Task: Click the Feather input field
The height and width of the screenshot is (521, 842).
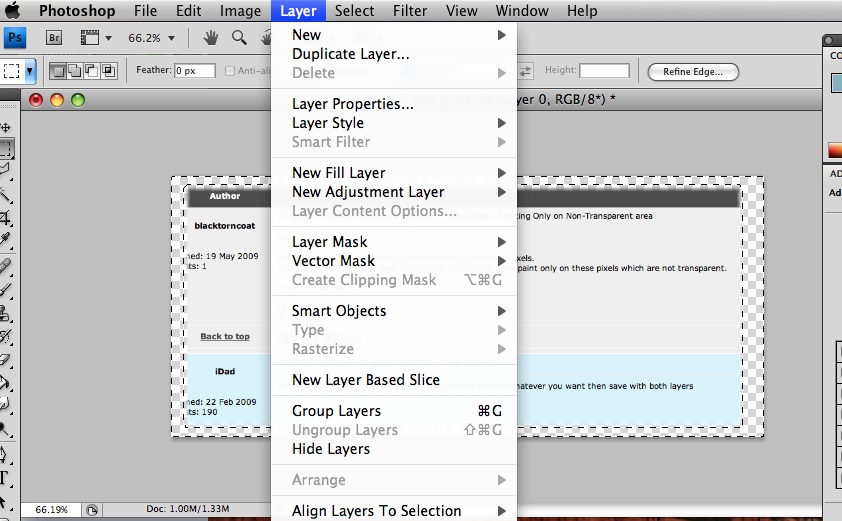Action: pos(196,71)
